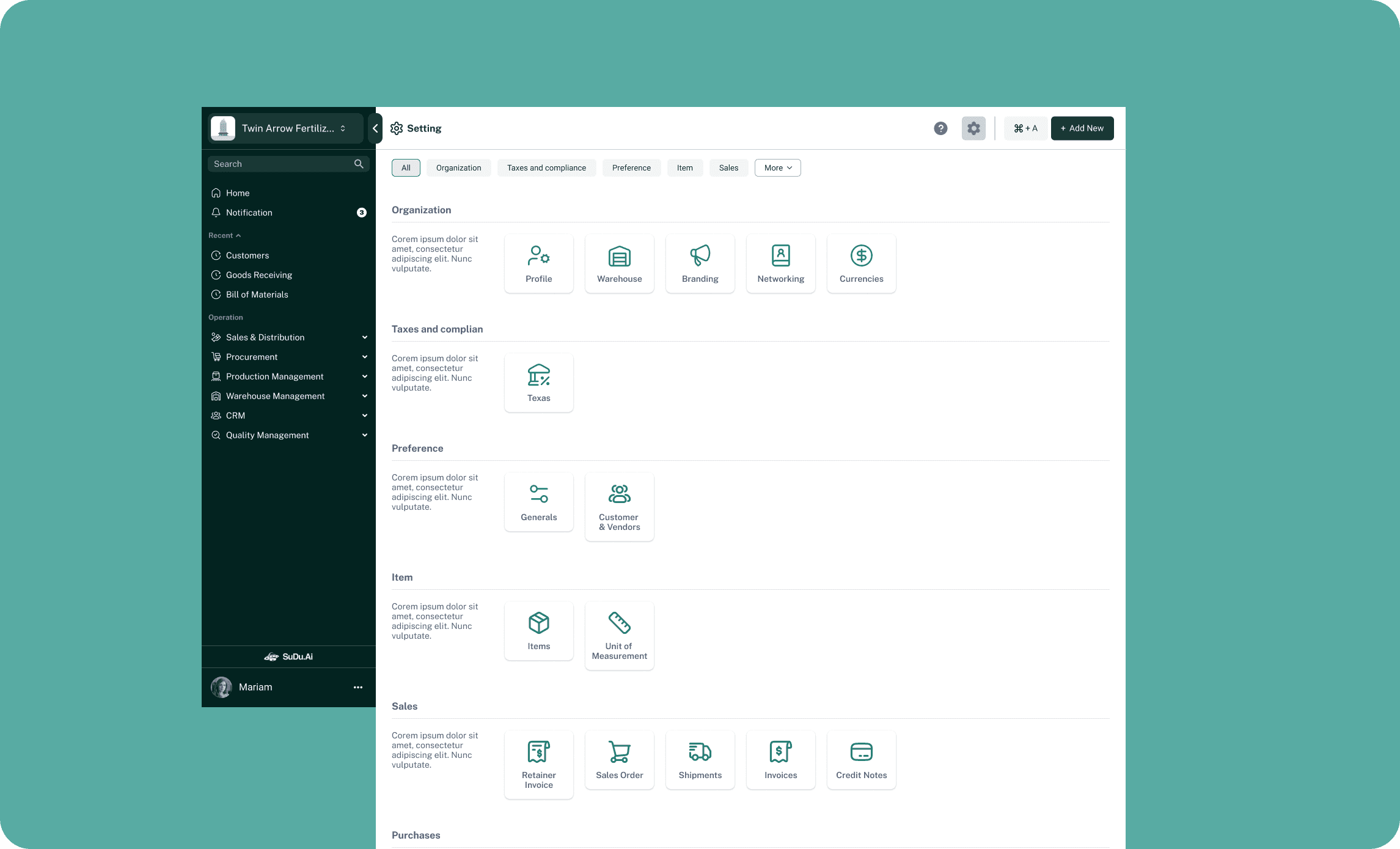The width and height of the screenshot is (1400, 849).
Task: Open the Sales Order cart card
Action: point(619,760)
